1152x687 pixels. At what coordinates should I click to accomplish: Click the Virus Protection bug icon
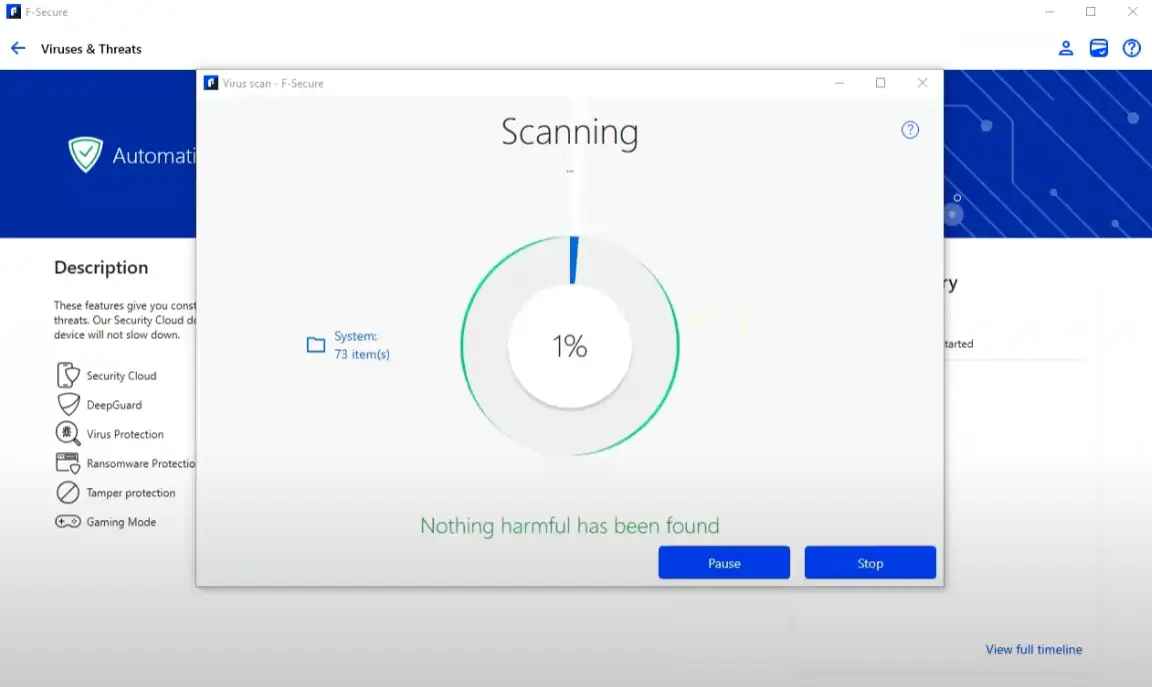pyautogui.click(x=68, y=434)
